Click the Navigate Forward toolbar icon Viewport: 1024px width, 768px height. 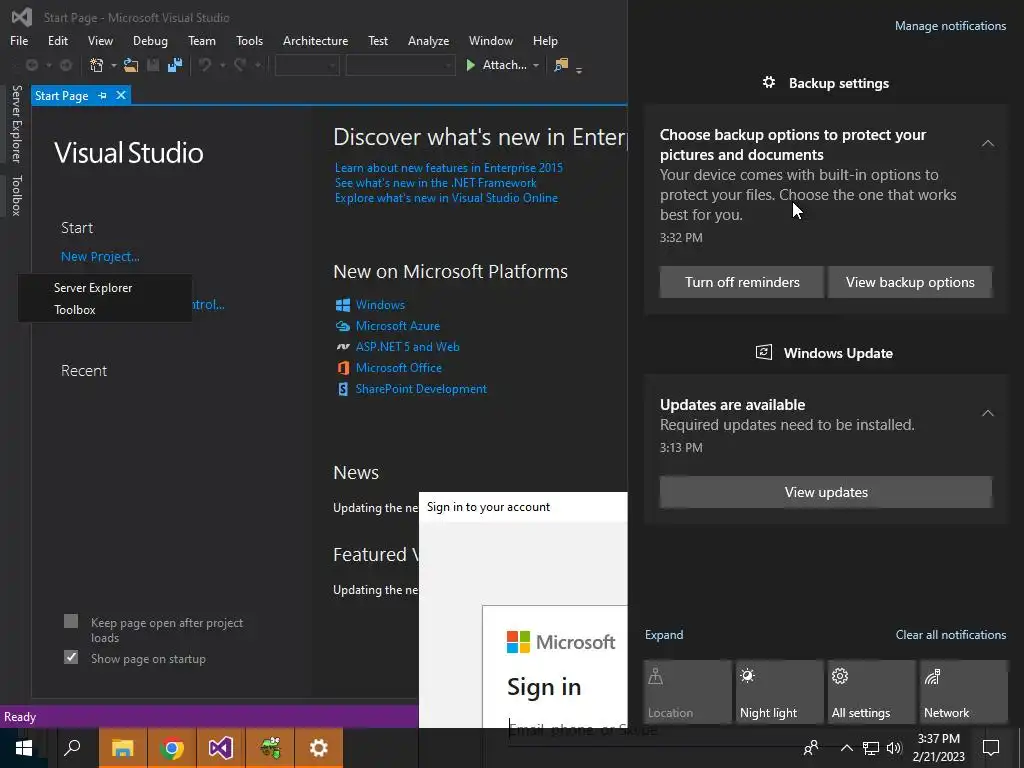66,65
